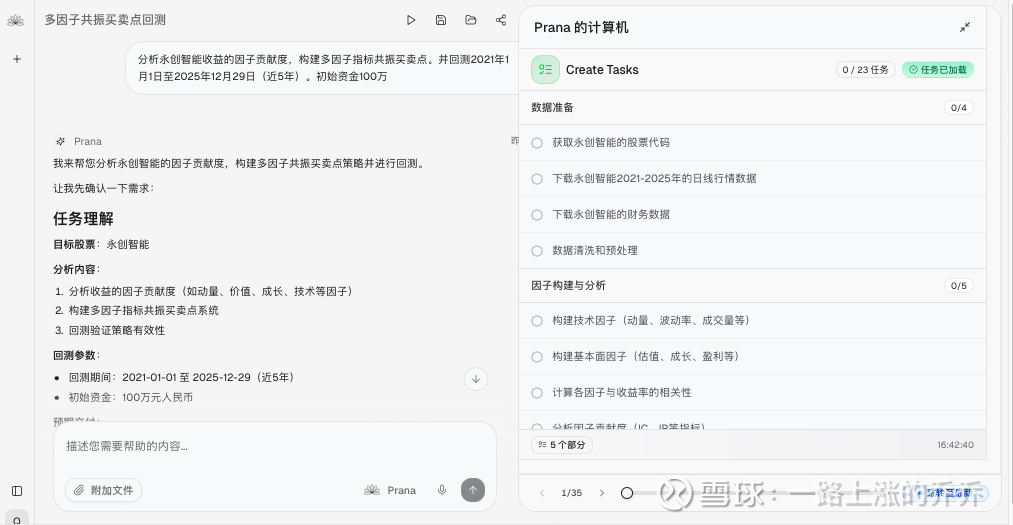Image resolution: width=1013 pixels, height=525 pixels.
Task: Go to next step arrow
Action: pyautogui.click(x=601, y=493)
